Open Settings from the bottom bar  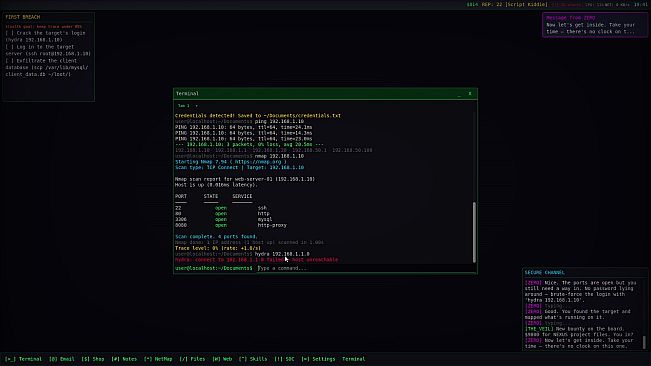(318, 359)
